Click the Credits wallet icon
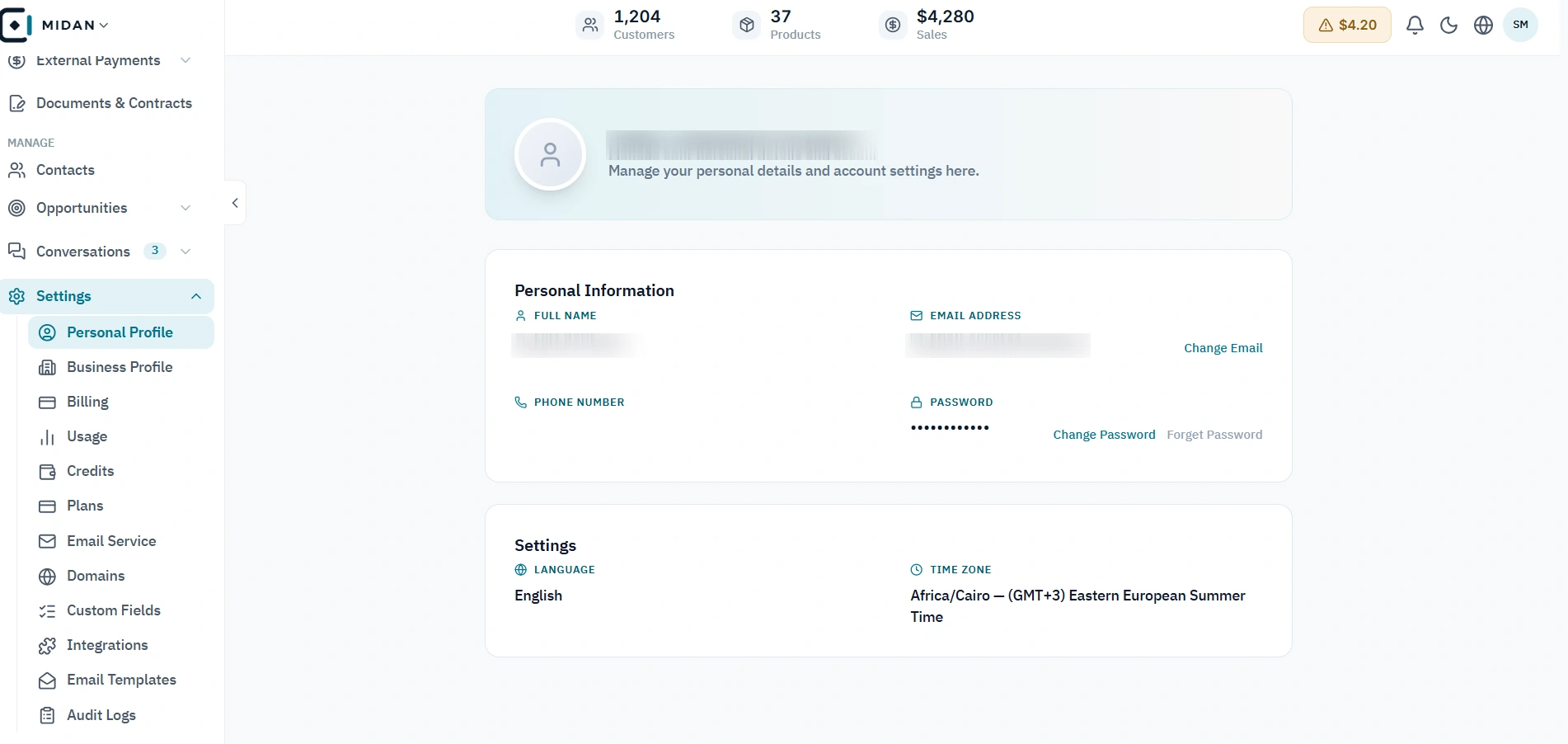Viewport: 1568px width, 744px height. coord(48,472)
